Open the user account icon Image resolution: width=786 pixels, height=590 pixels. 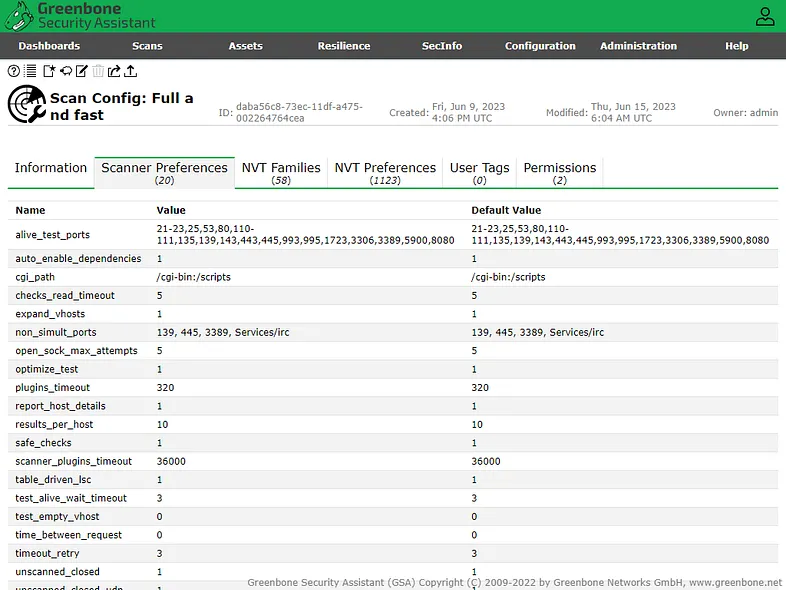[x=765, y=17]
